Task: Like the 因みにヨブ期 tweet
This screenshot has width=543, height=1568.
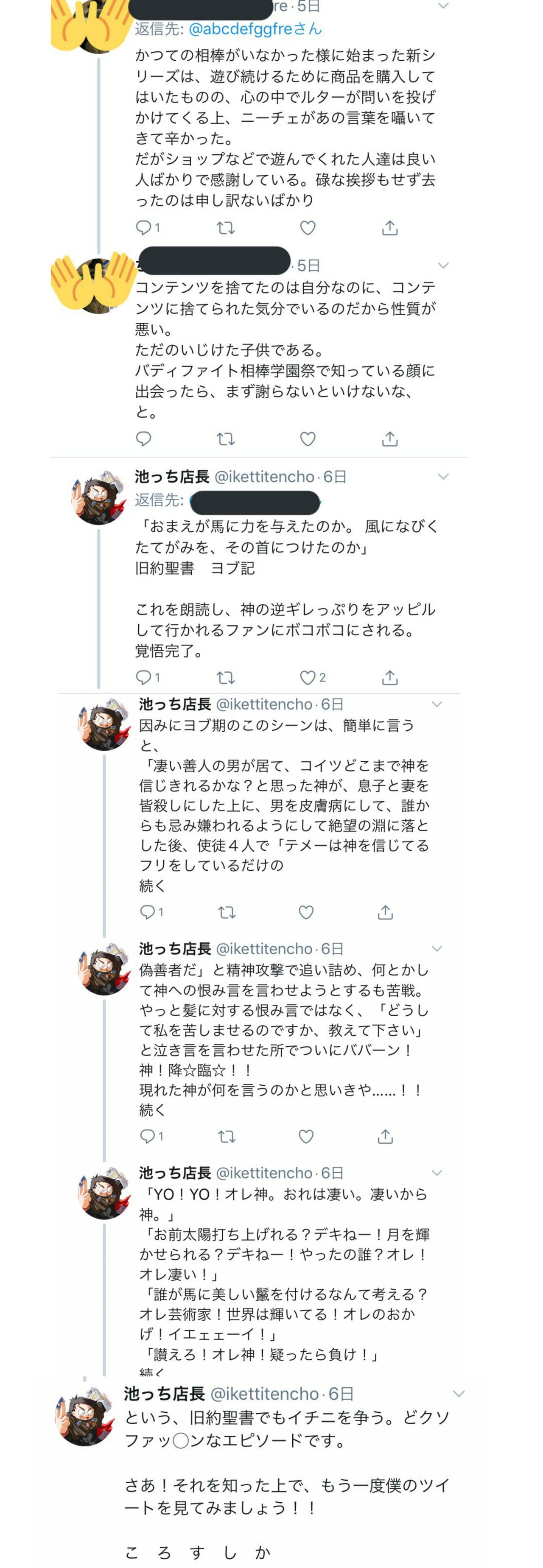Action: [306, 912]
